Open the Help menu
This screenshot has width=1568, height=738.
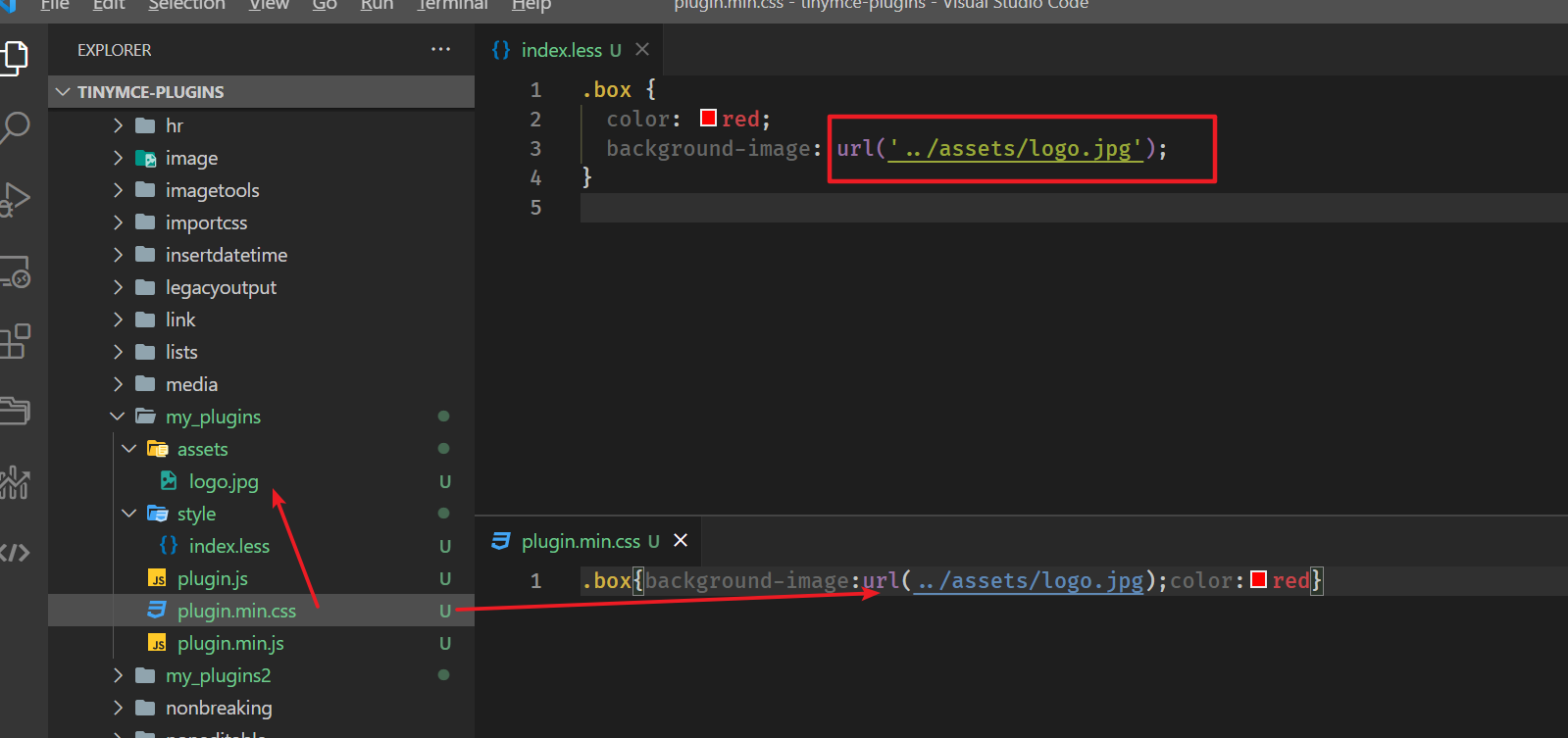[x=531, y=5]
